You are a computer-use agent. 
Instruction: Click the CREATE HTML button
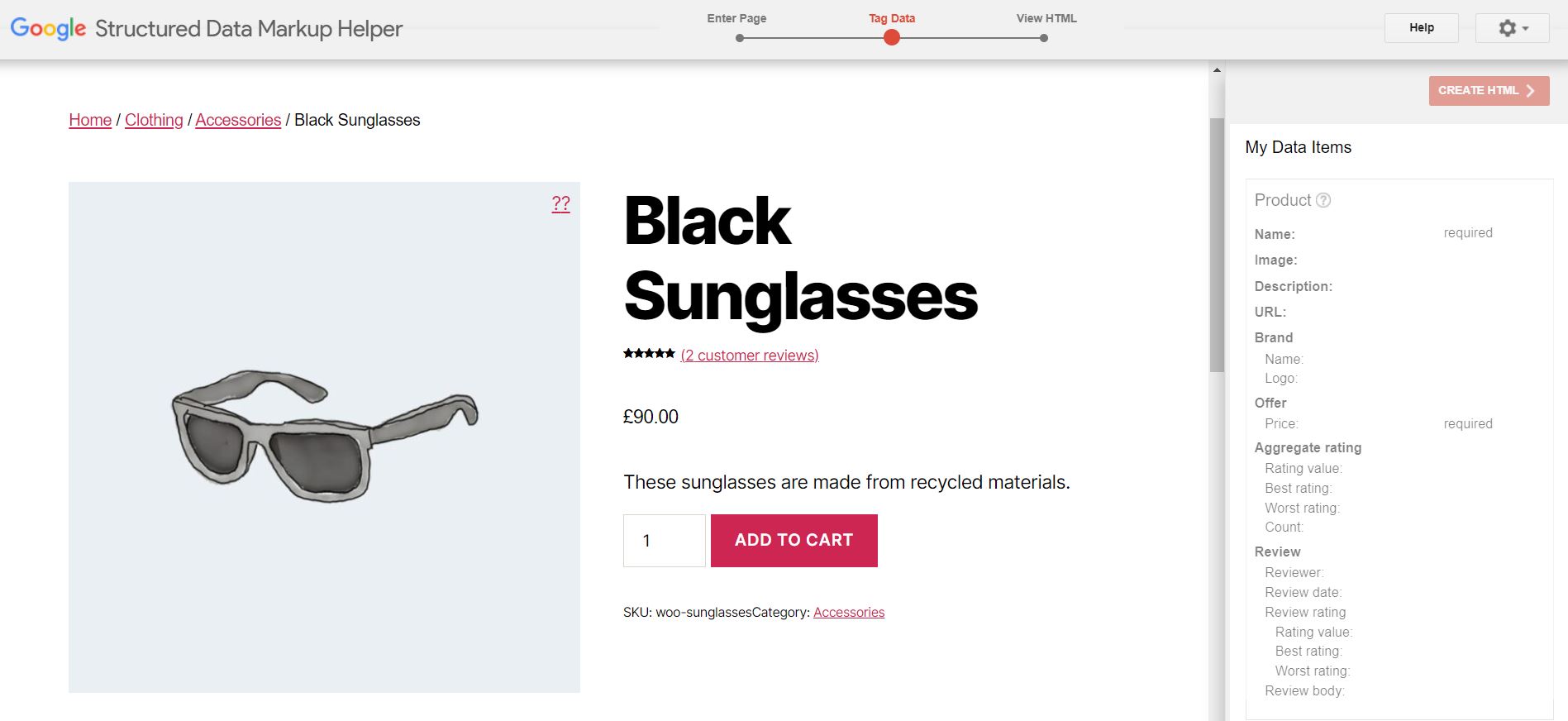[1488, 91]
